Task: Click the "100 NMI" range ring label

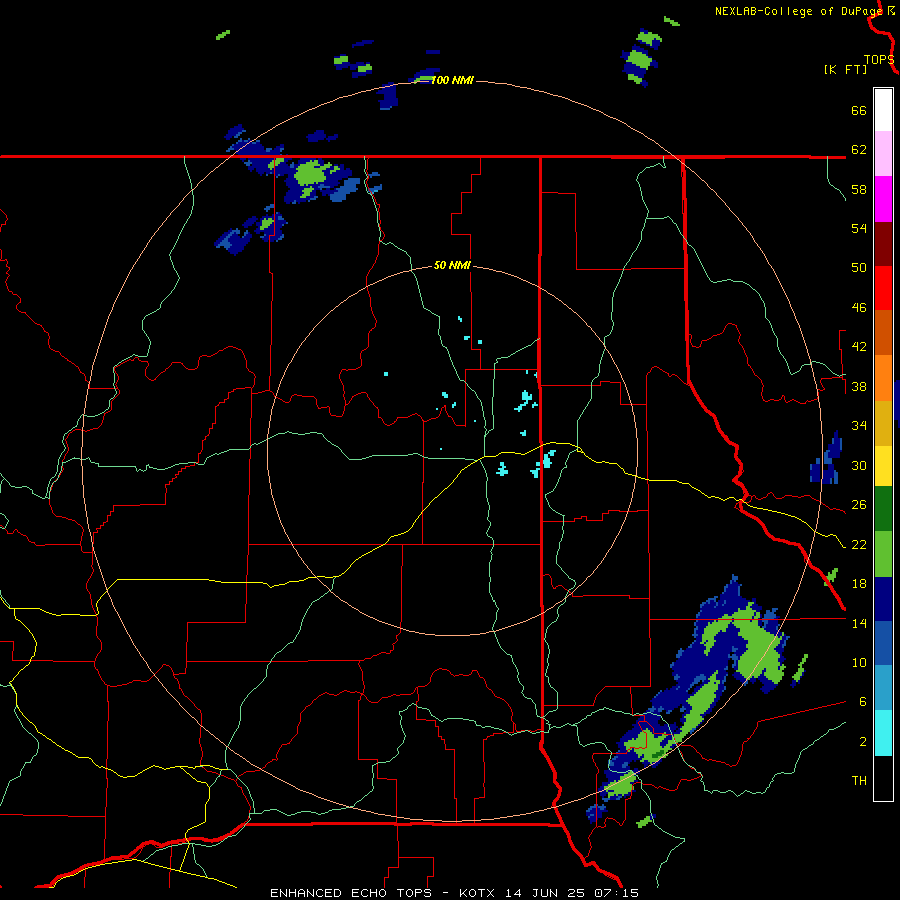Action: click(452, 80)
